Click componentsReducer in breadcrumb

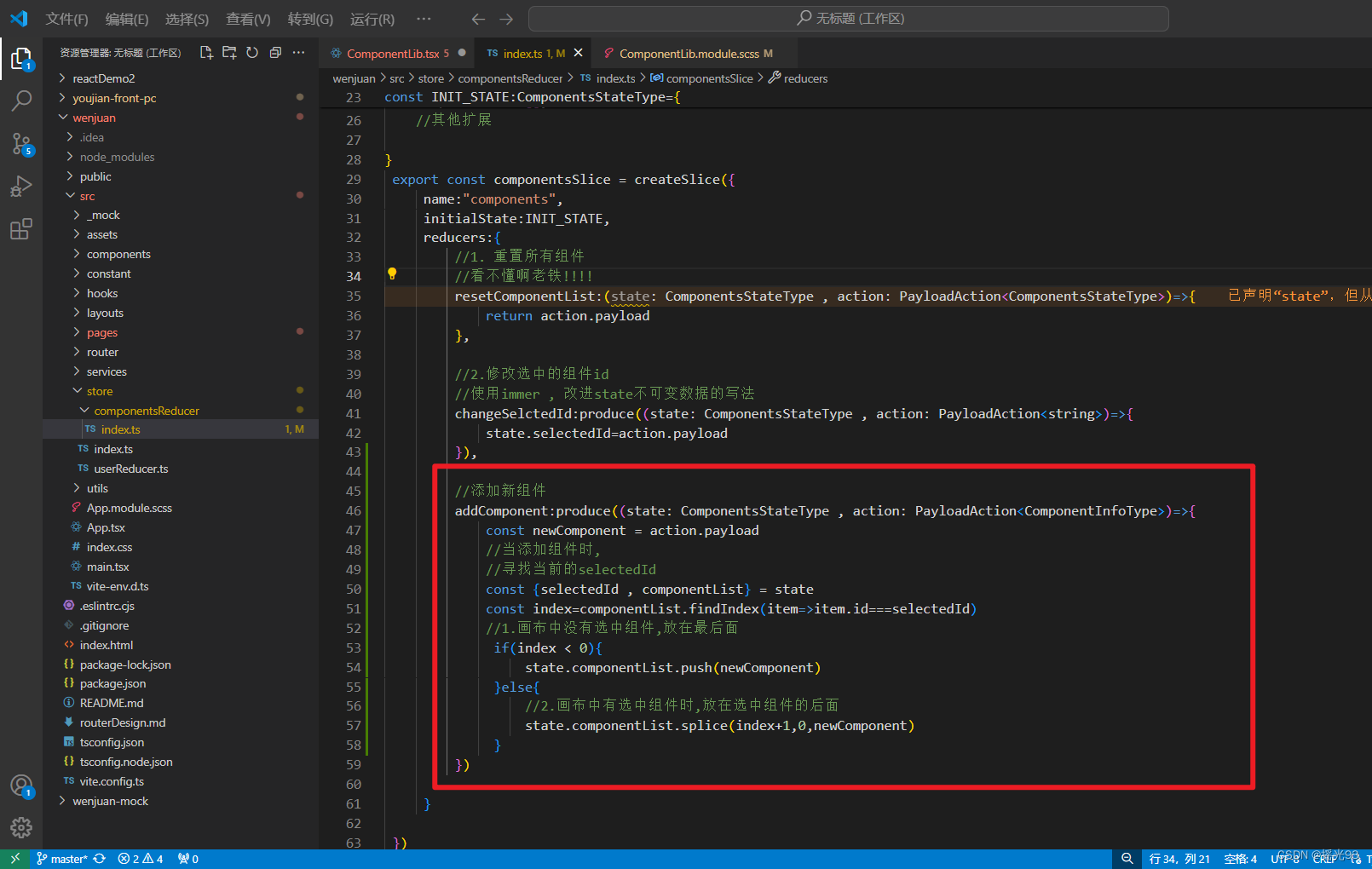510,78
